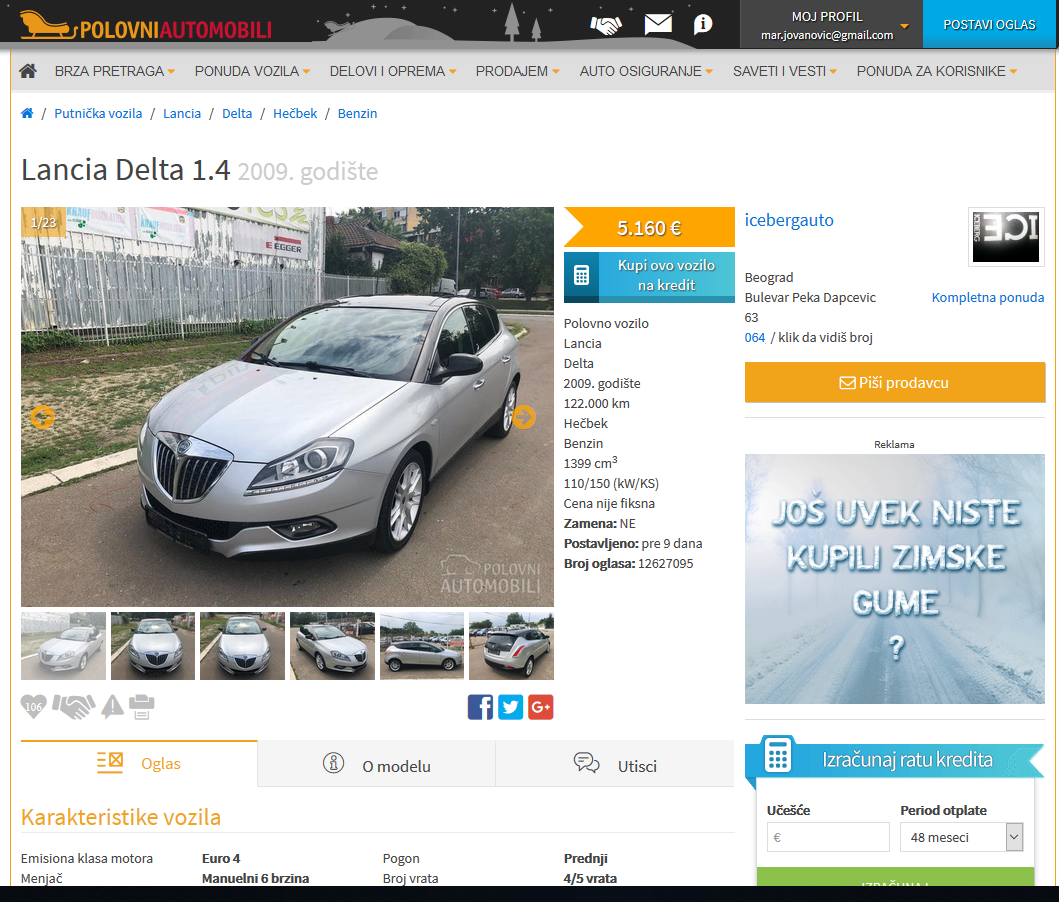
Task: Open the Benzin breadcrumb link
Action: click(x=357, y=113)
